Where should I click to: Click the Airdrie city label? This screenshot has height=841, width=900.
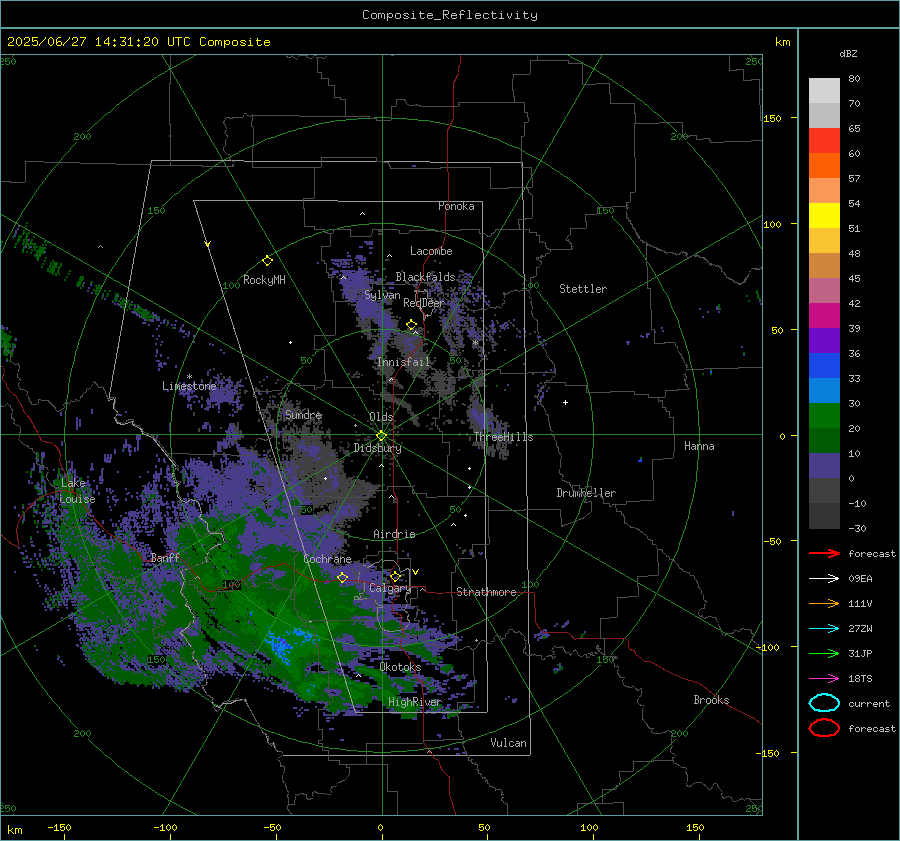(x=394, y=534)
